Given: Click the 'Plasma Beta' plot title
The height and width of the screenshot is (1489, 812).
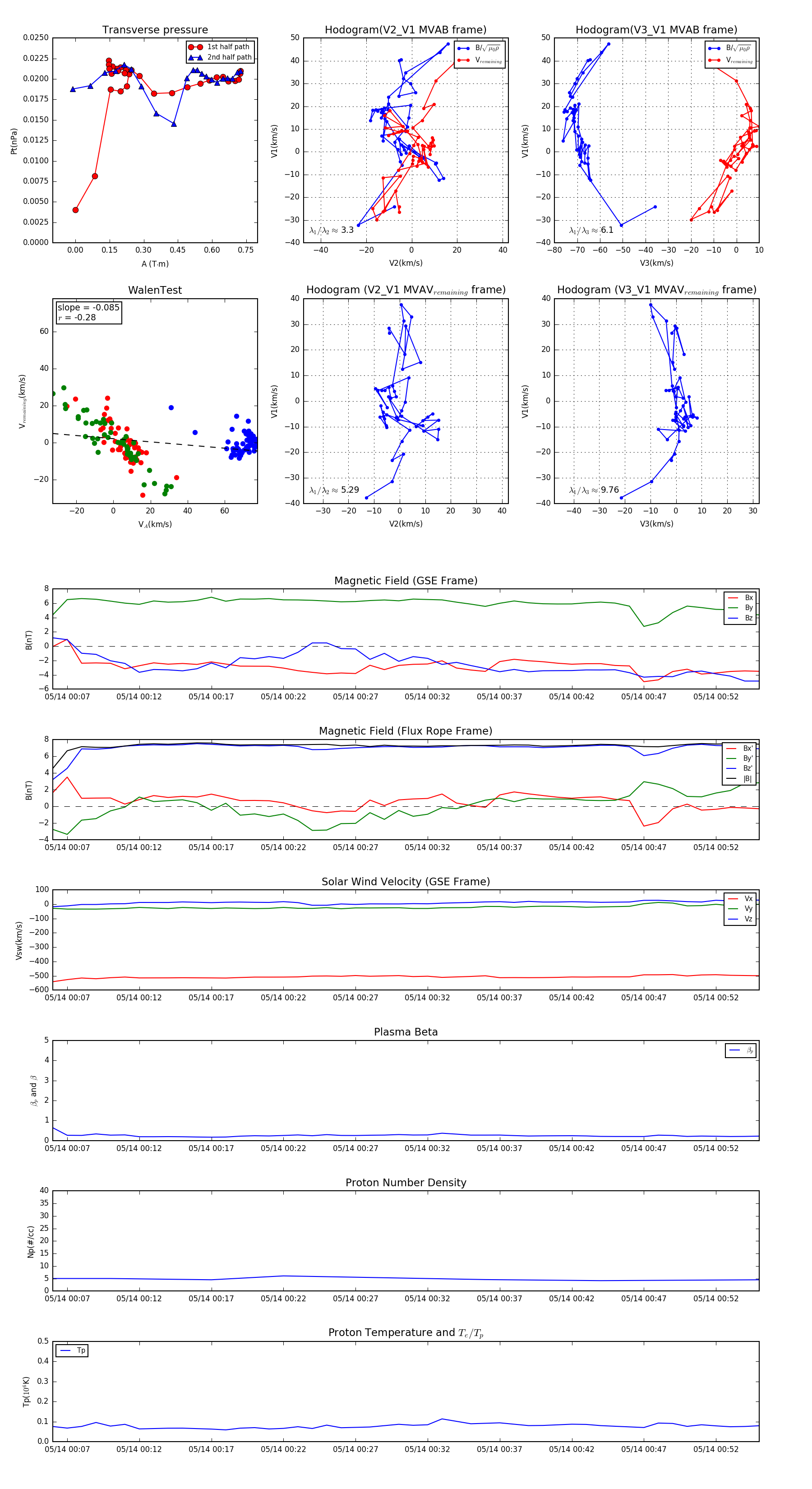Looking at the screenshot, I should [406, 1032].
